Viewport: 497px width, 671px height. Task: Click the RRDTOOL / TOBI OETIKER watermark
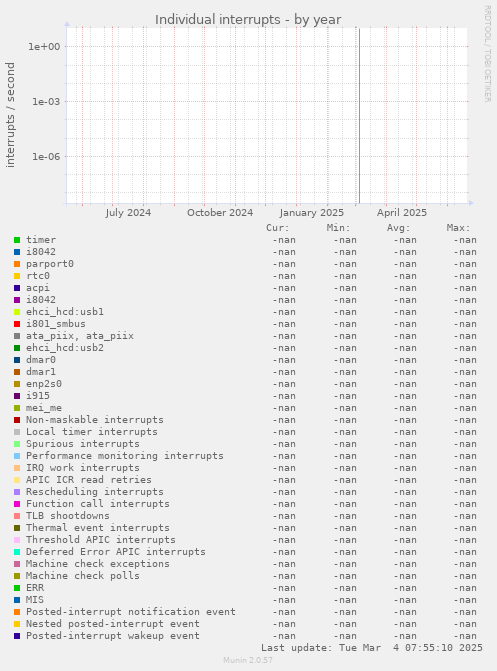coord(488,53)
